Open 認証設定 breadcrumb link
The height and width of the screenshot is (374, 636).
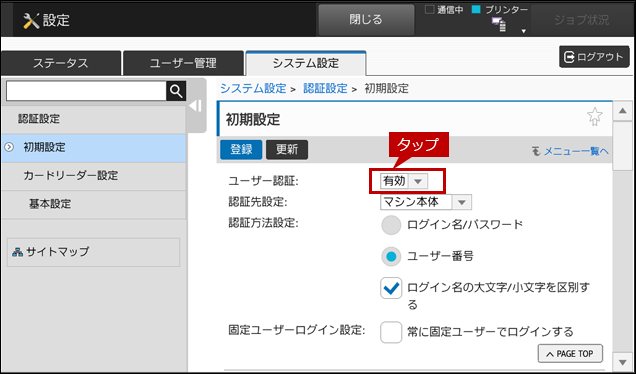tap(325, 88)
